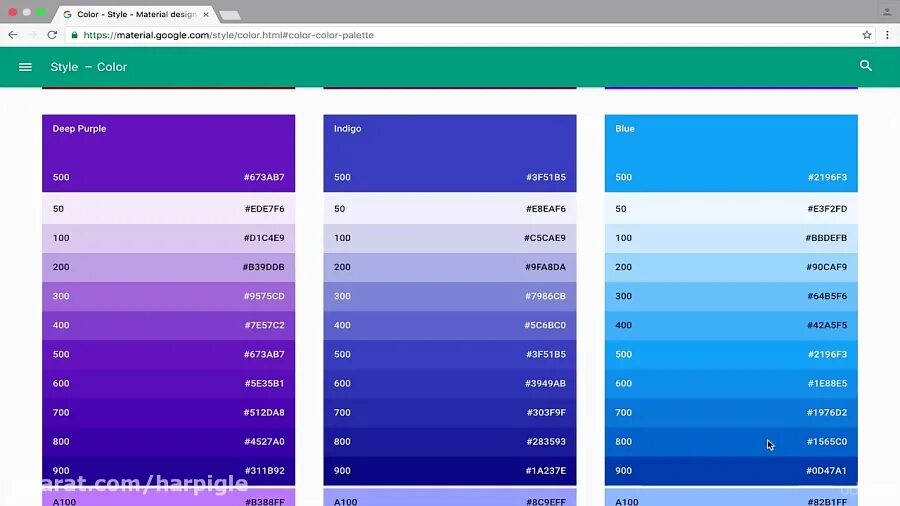Viewport: 900px width, 506px height.
Task: Reload the page with refresh icon
Action: (x=52, y=35)
